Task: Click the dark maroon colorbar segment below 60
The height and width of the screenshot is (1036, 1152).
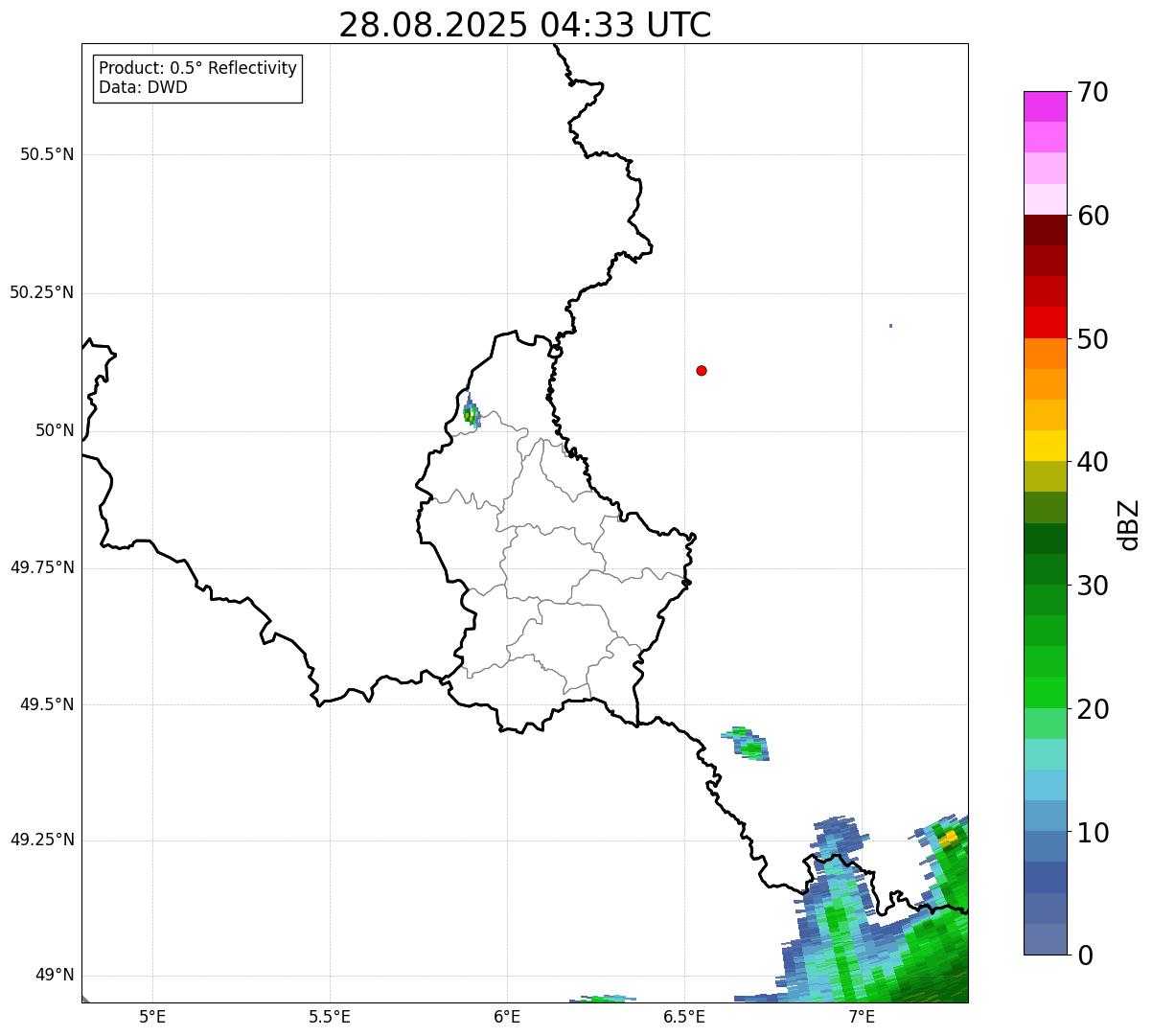Action: pyautogui.click(x=1045, y=230)
